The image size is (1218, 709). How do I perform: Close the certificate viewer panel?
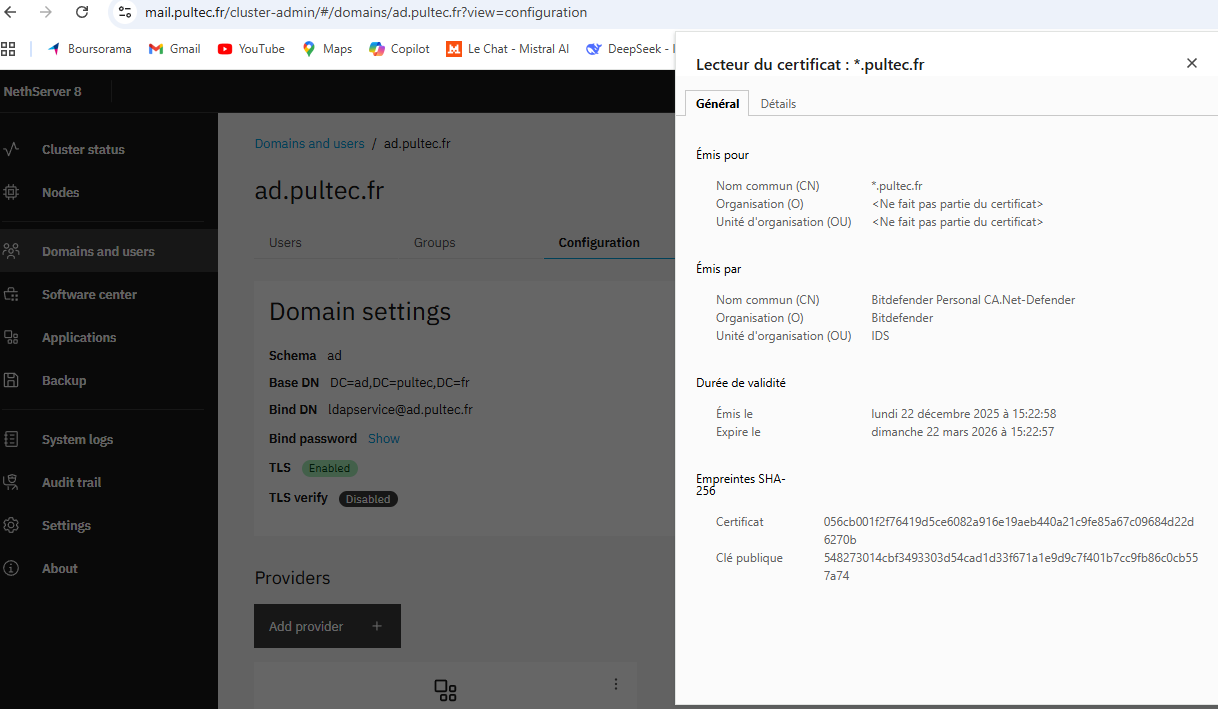click(1191, 63)
